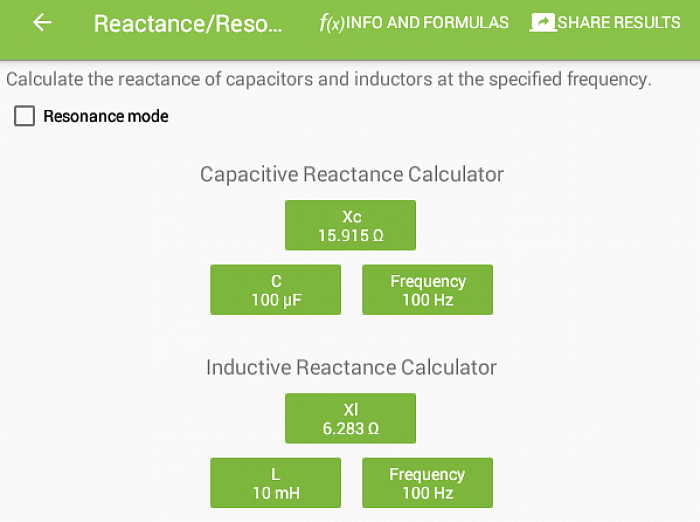
Task: Change inductive Frequency 100 Hz value
Action: coord(427,483)
